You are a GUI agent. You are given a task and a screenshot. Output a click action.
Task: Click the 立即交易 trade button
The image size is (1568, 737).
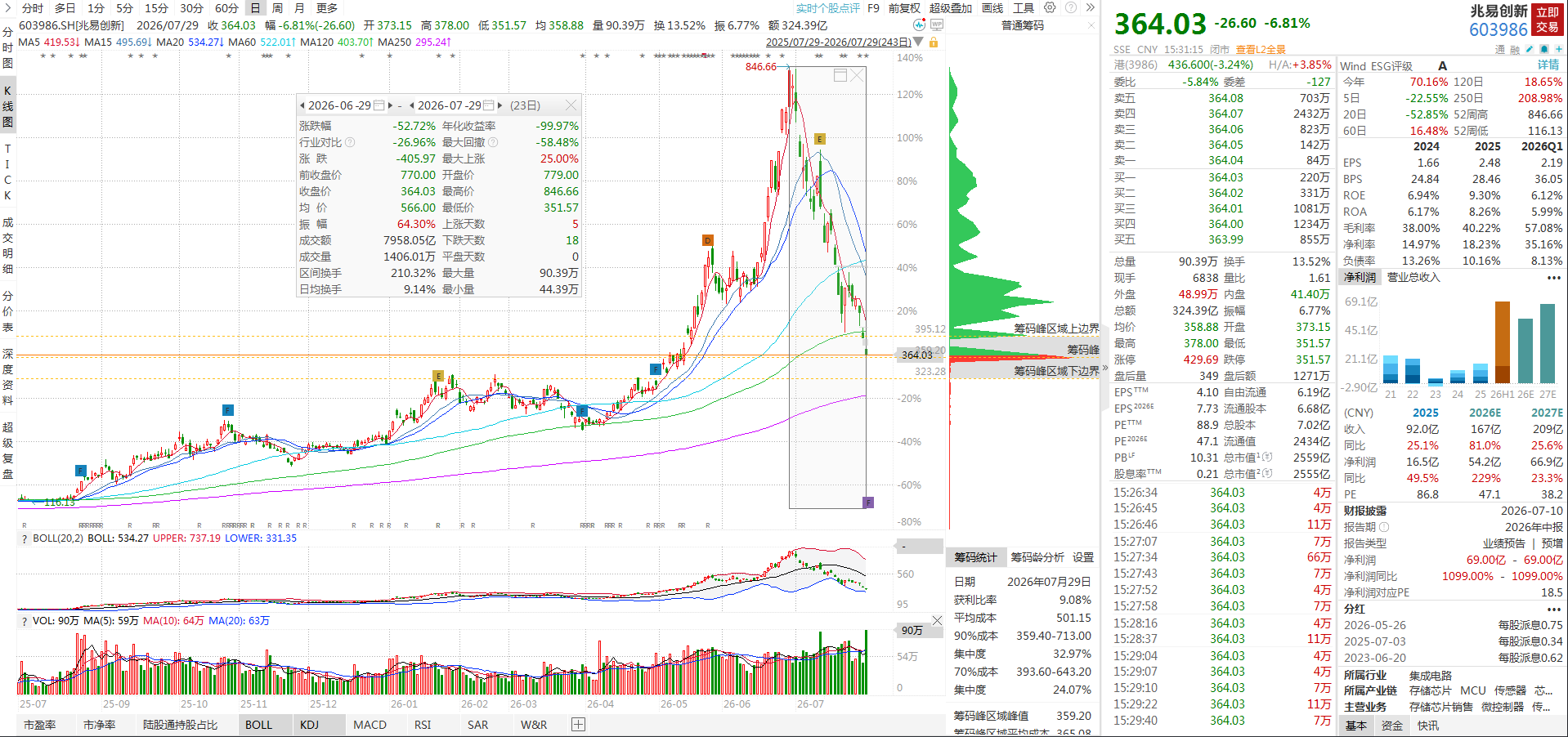[1548, 20]
